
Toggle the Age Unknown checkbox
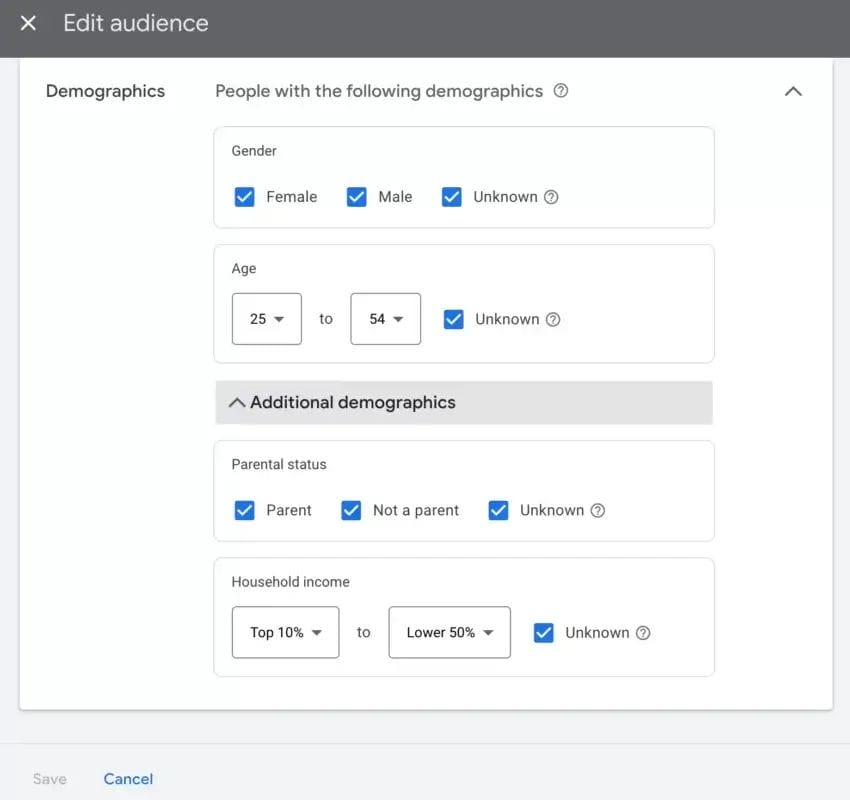[x=454, y=320]
